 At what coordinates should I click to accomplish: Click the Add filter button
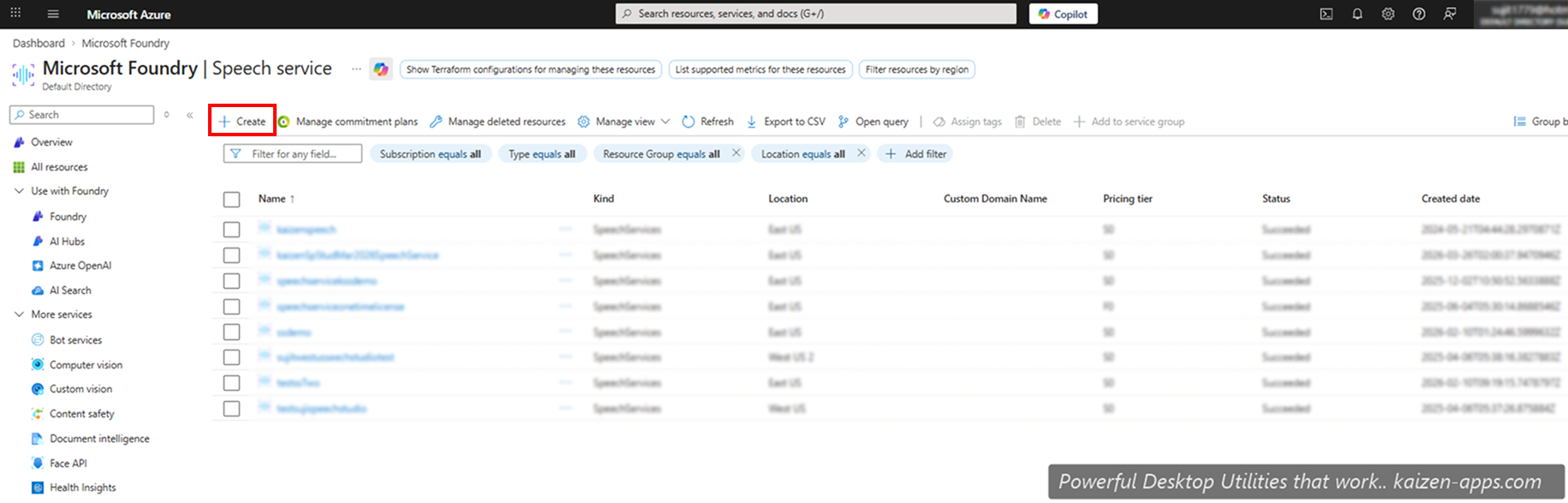pos(916,154)
